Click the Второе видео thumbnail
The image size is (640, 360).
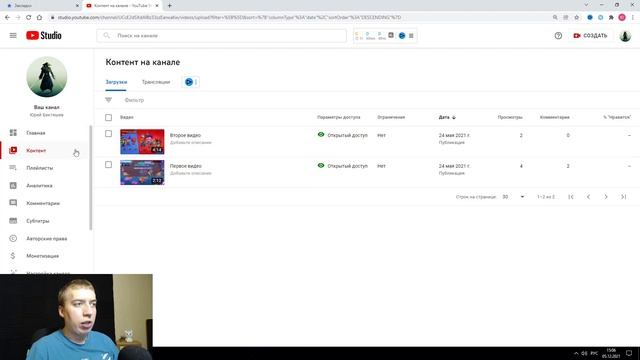pyautogui.click(x=142, y=142)
